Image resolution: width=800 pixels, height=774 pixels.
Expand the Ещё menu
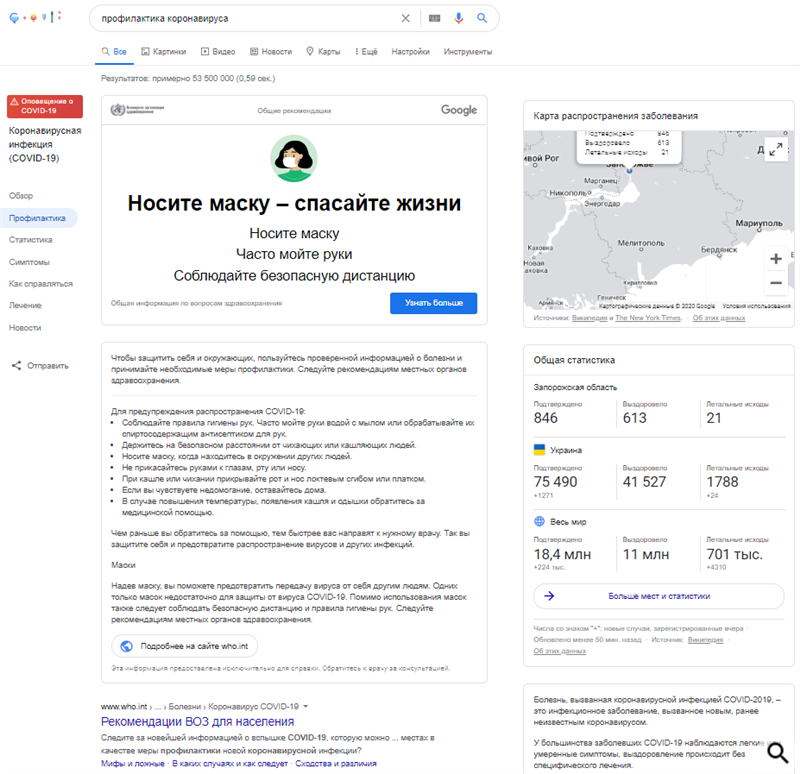coord(366,51)
